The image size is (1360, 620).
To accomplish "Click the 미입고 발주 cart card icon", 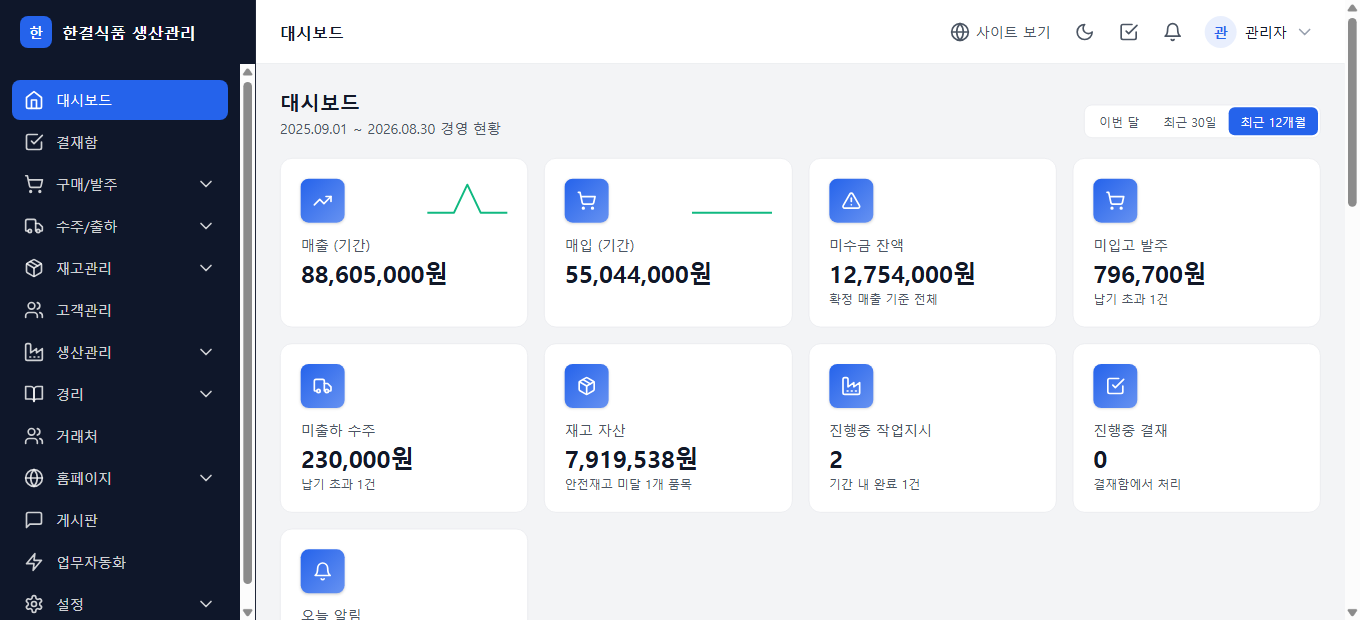I will [1116, 201].
